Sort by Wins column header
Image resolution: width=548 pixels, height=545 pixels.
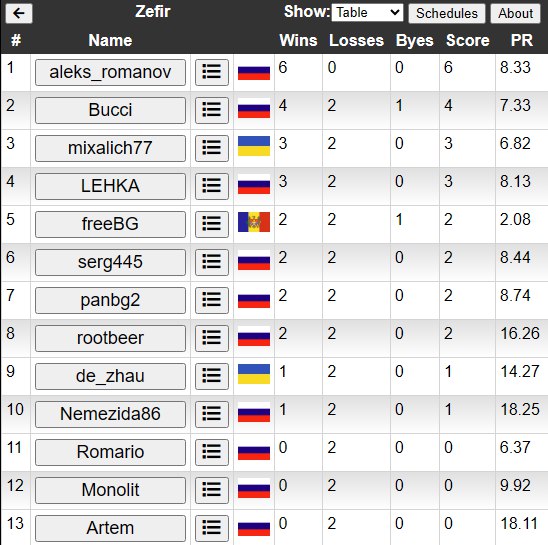298,40
